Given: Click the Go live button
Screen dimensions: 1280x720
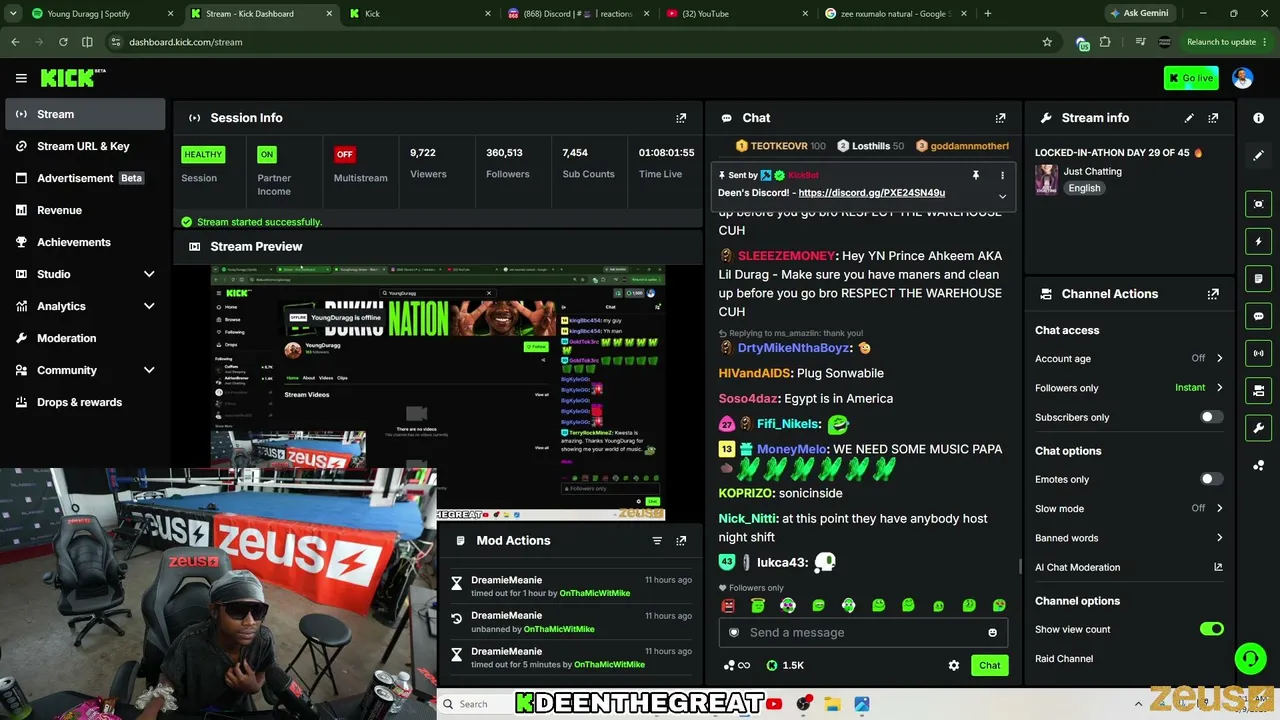Looking at the screenshot, I should (x=1191, y=78).
